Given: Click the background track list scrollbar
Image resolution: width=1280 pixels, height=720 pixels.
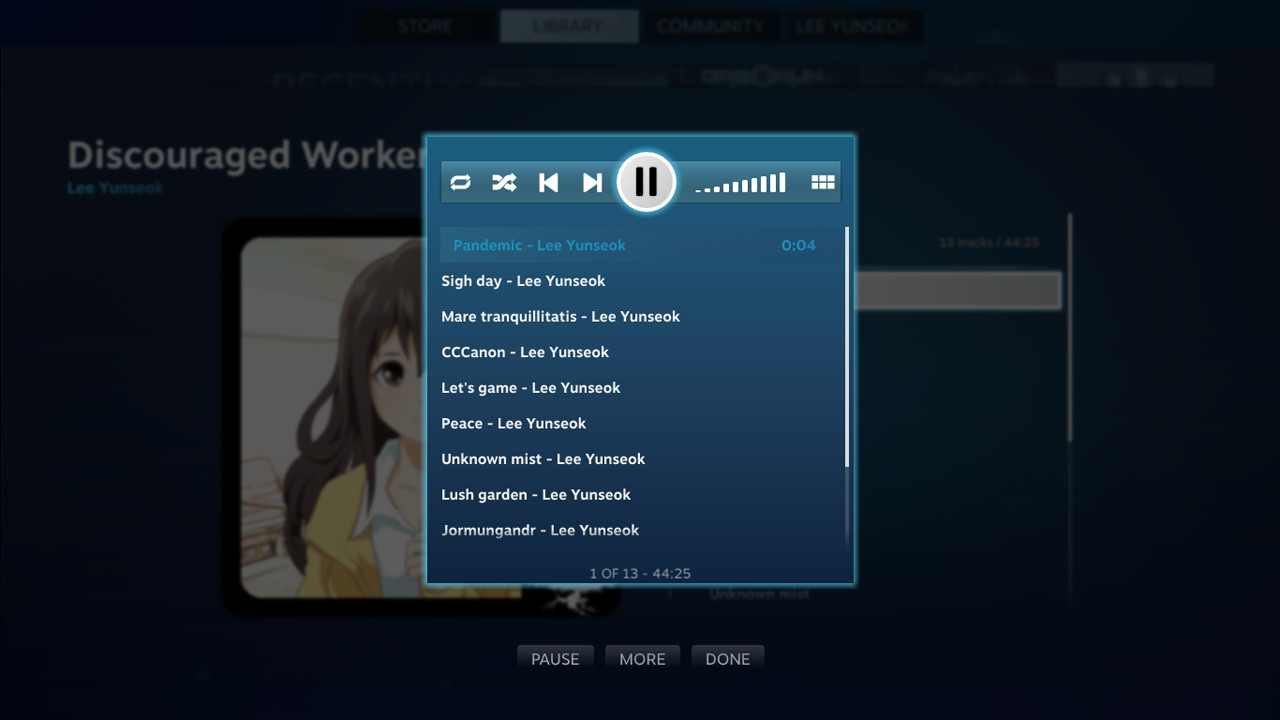Looking at the screenshot, I should (x=1069, y=328).
